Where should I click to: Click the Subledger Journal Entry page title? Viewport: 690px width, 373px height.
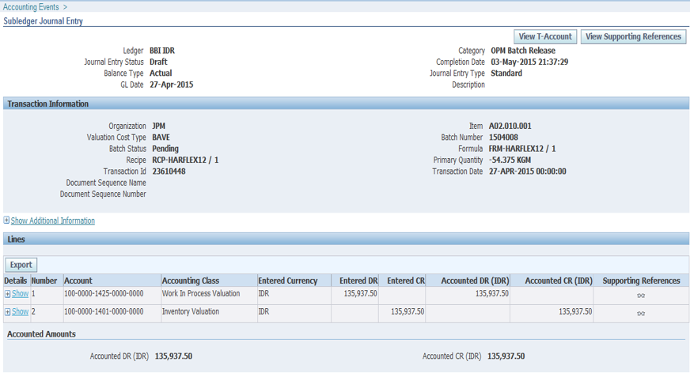pyautogui.click(x=43, y=21)
